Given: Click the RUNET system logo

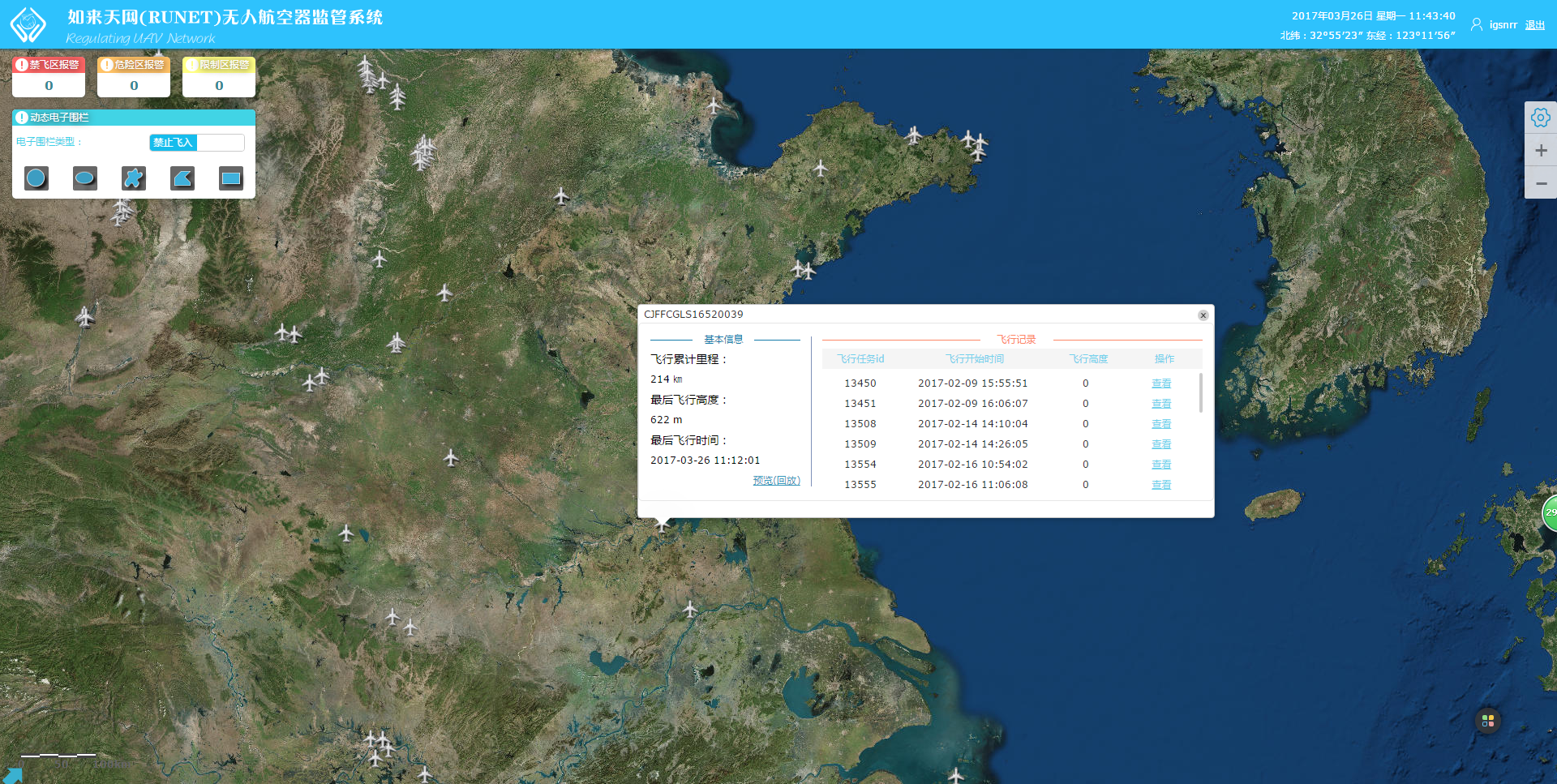Looking at the screenshot, I should coord(28,24).
